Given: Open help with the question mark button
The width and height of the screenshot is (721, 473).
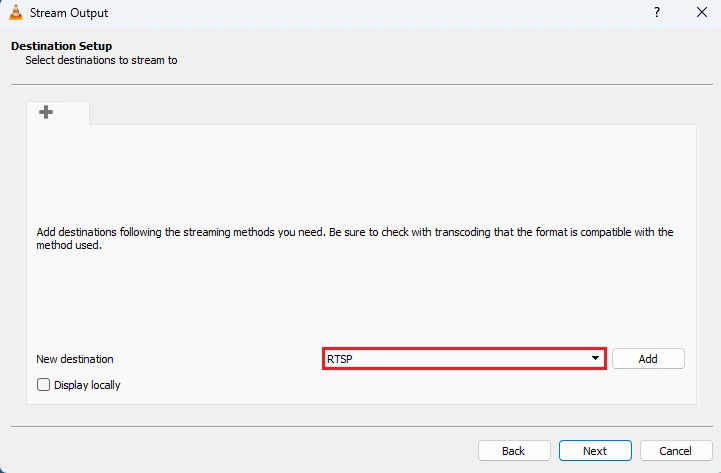Looking at the screenshot, I should tap(657, 12).
